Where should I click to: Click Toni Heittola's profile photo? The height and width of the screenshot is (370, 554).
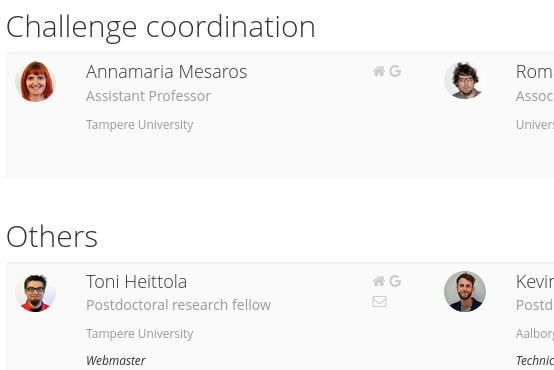[35, 292]
